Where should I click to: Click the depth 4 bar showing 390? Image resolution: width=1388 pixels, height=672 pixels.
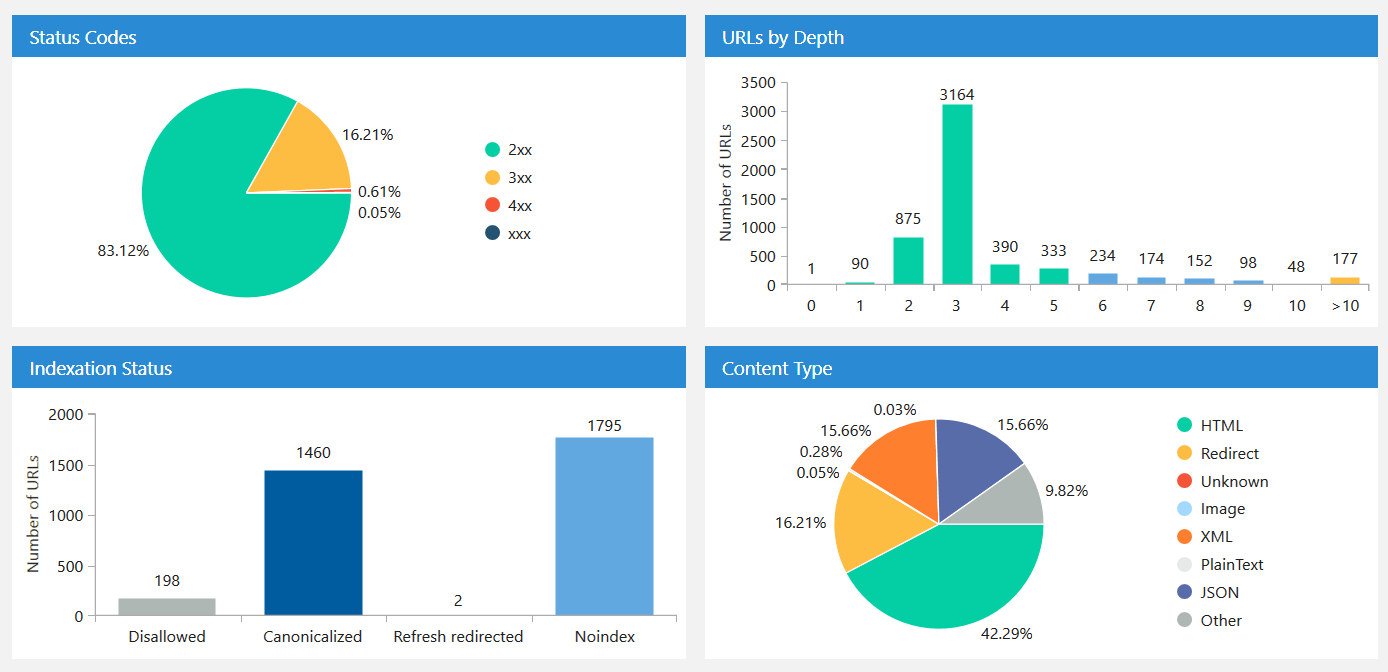1004,275
